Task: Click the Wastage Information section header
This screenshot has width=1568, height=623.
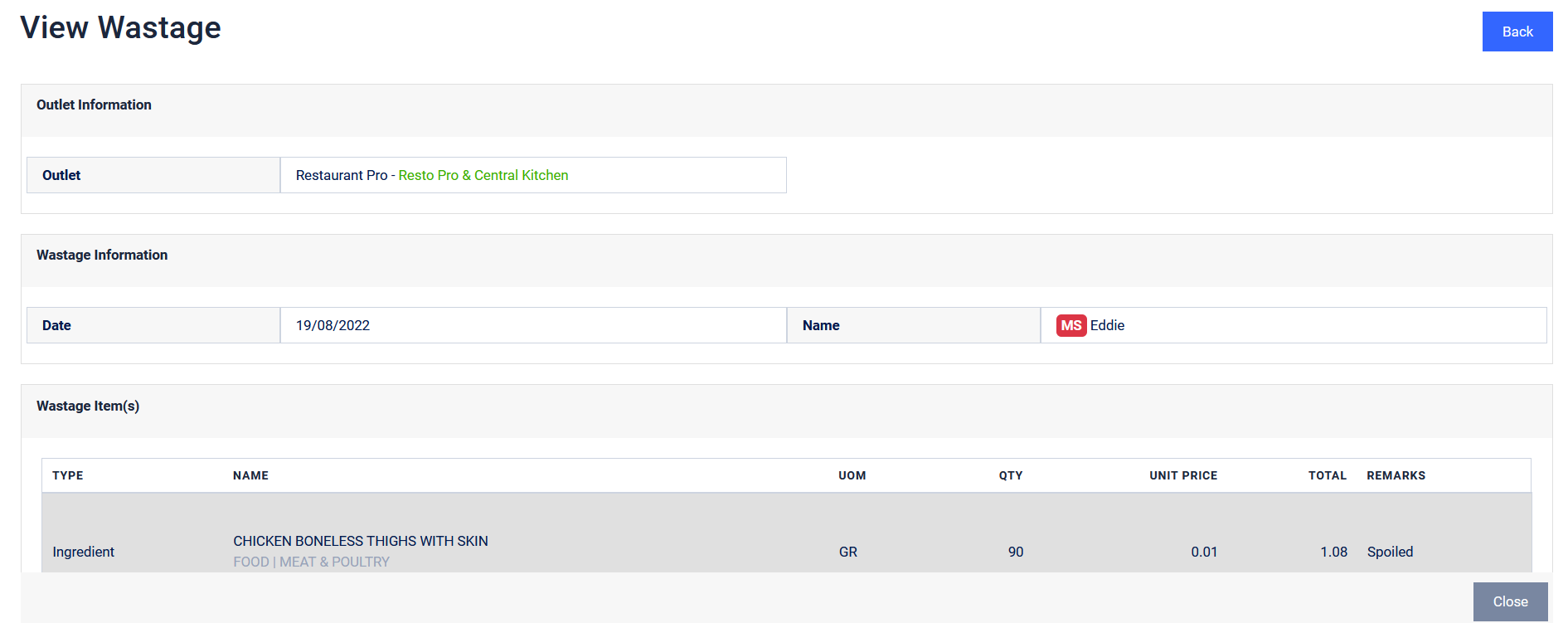Action: tap(102, 255)
